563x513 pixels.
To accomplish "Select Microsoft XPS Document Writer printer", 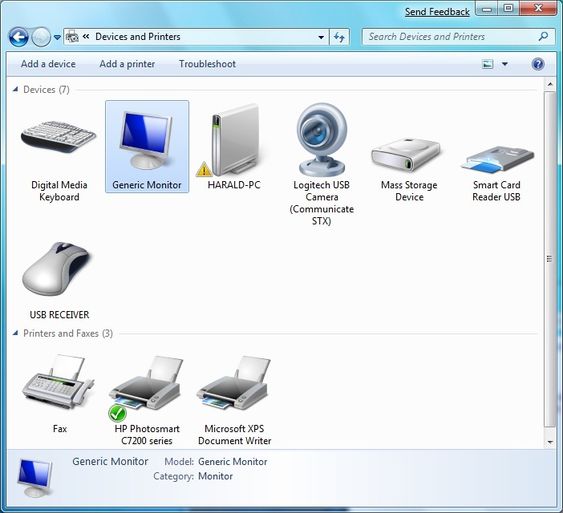I will (234, 398).
